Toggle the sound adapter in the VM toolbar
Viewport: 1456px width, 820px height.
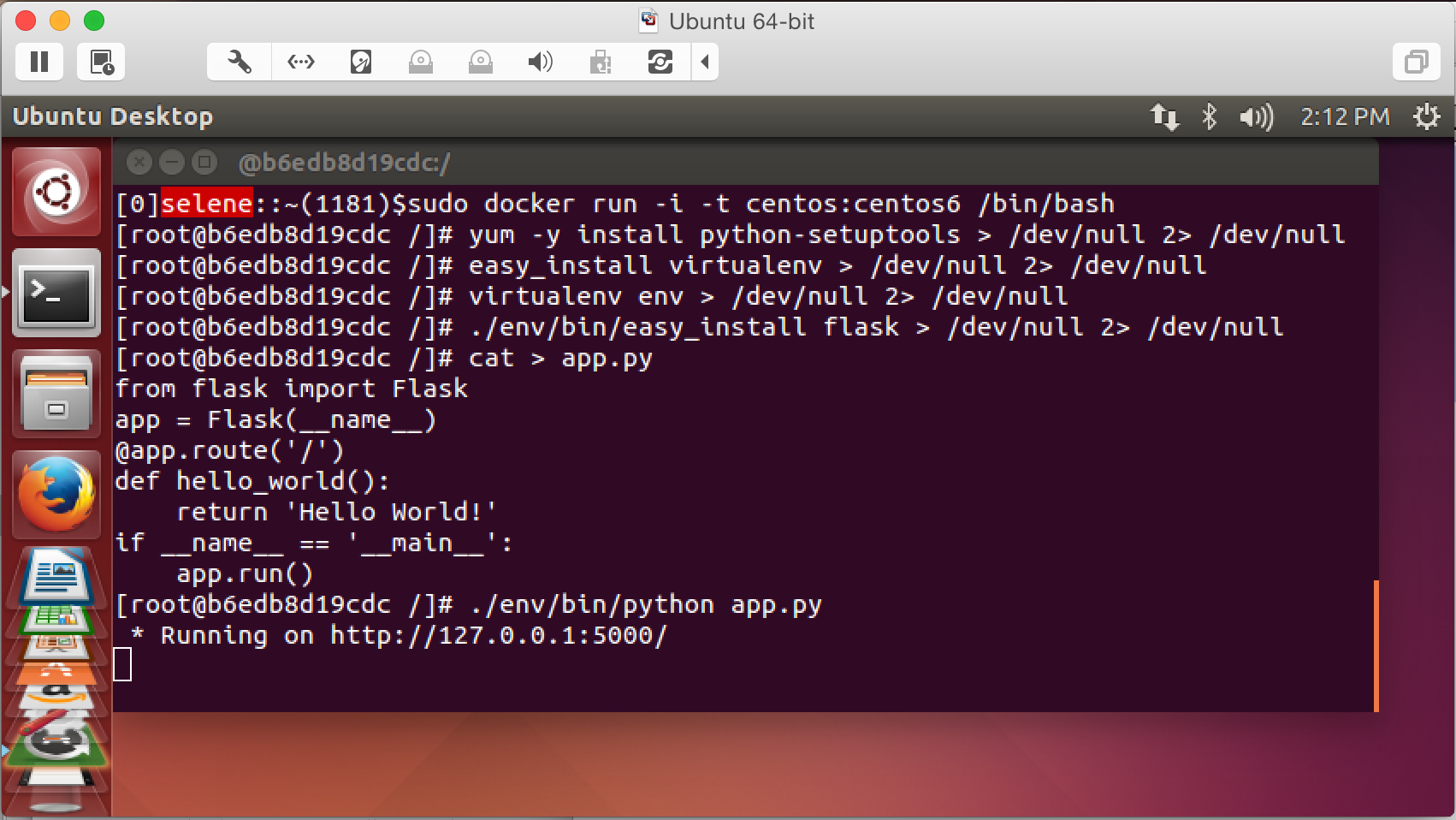(x=540, y=62)
